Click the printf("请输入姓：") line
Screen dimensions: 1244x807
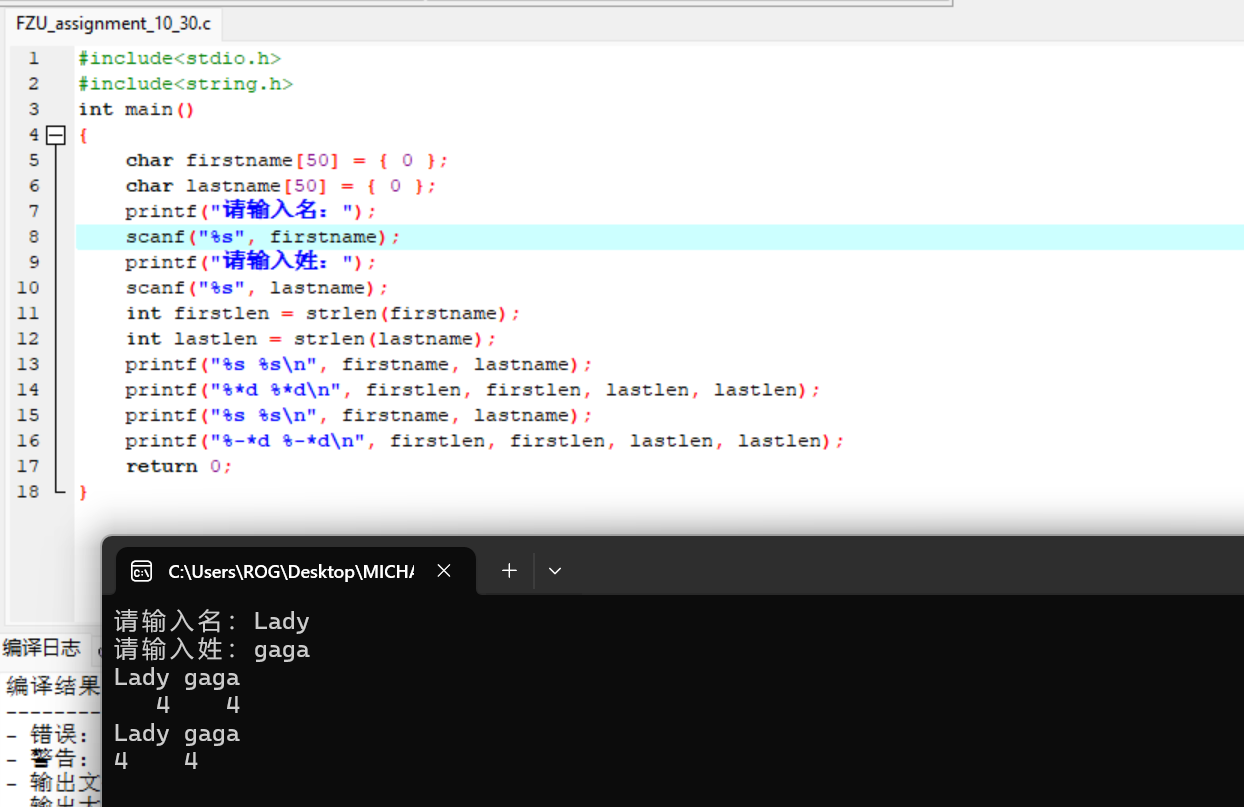pos(251,262)
